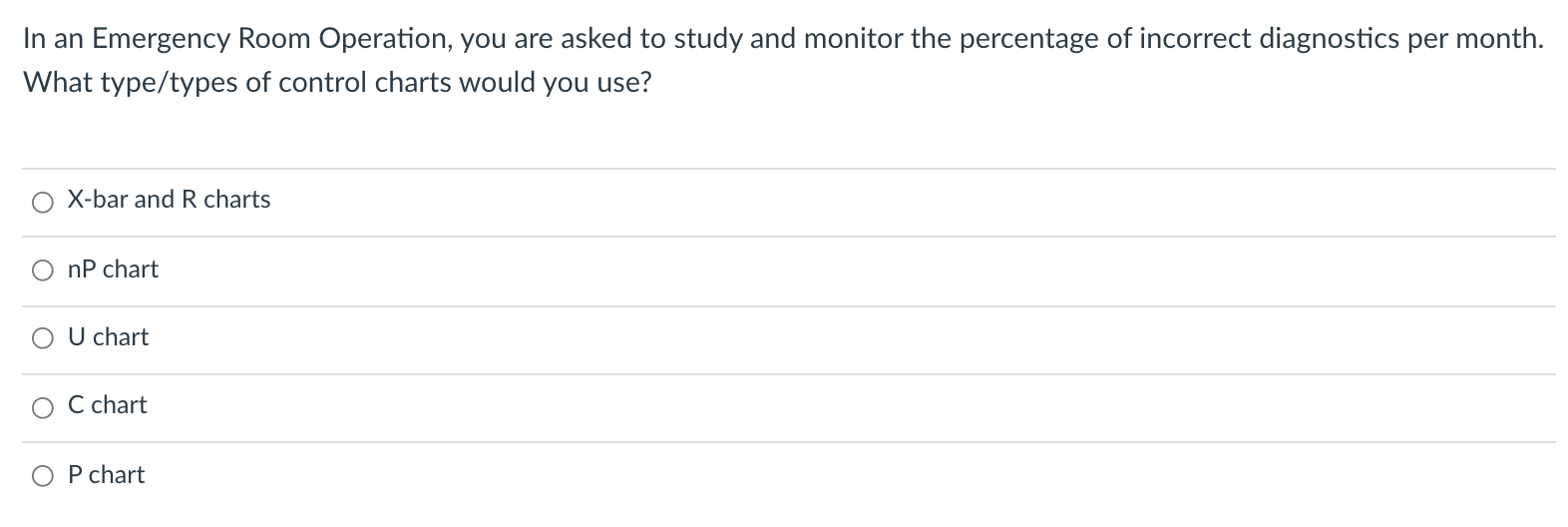Select the "X-bar and R charts" radio button
This screenshot has width=1568, height=527.
pyautogui.click(x=42, y=203)
